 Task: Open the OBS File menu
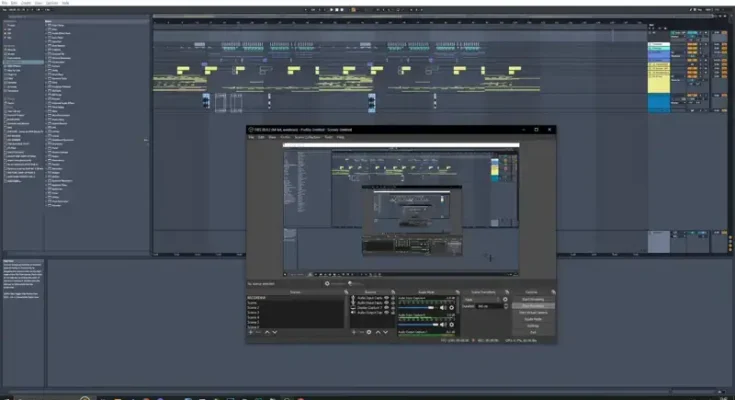point(250,137)
